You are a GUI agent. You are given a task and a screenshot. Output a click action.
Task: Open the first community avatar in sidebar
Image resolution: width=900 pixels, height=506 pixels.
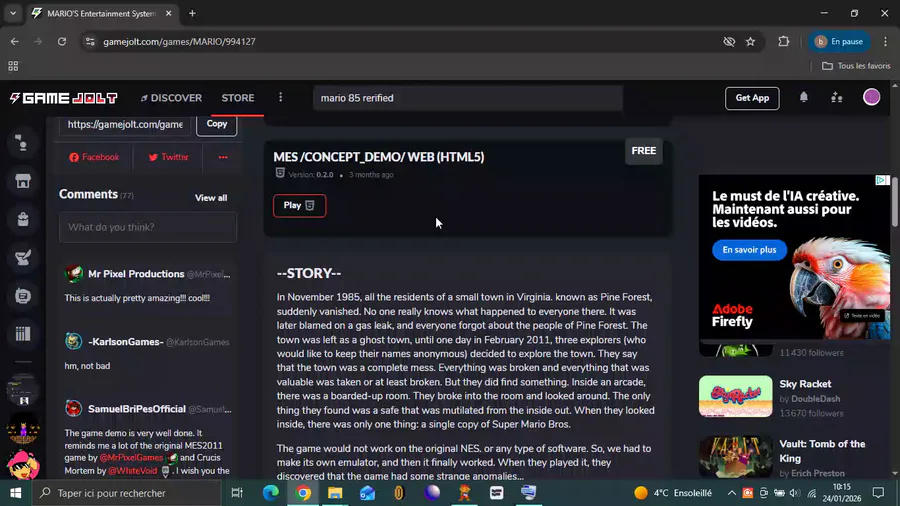click(23, 391)
